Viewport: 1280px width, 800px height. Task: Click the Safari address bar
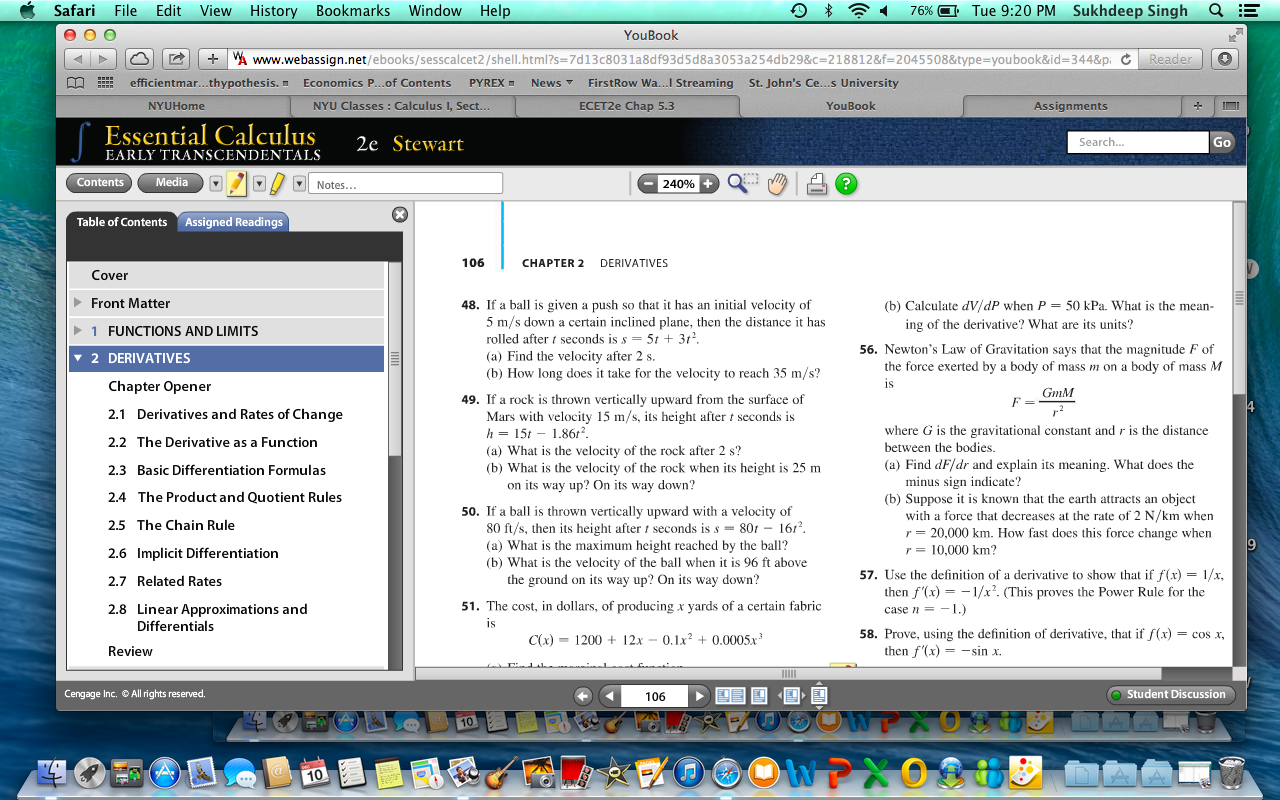682,59
